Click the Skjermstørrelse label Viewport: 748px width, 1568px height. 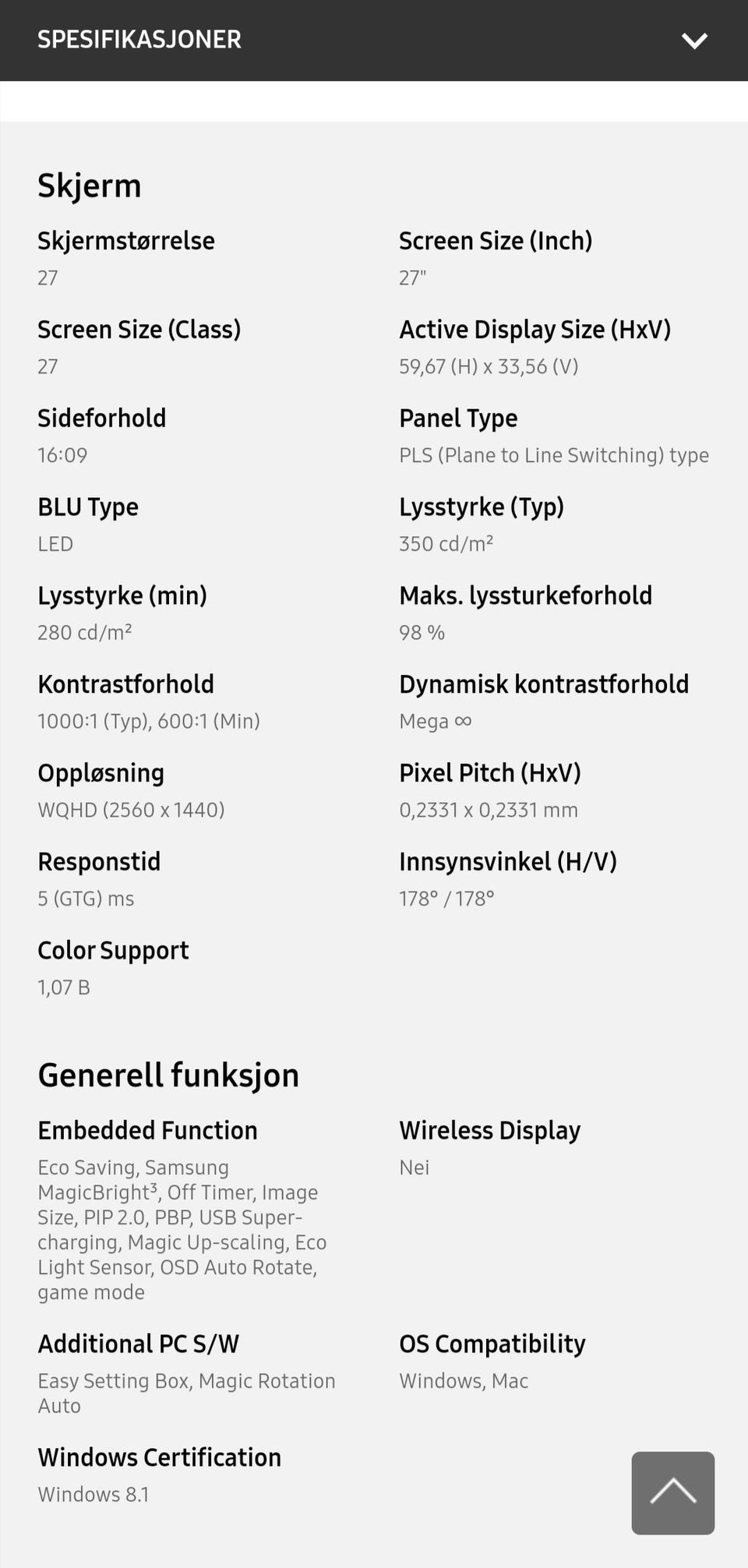[126, 241]
